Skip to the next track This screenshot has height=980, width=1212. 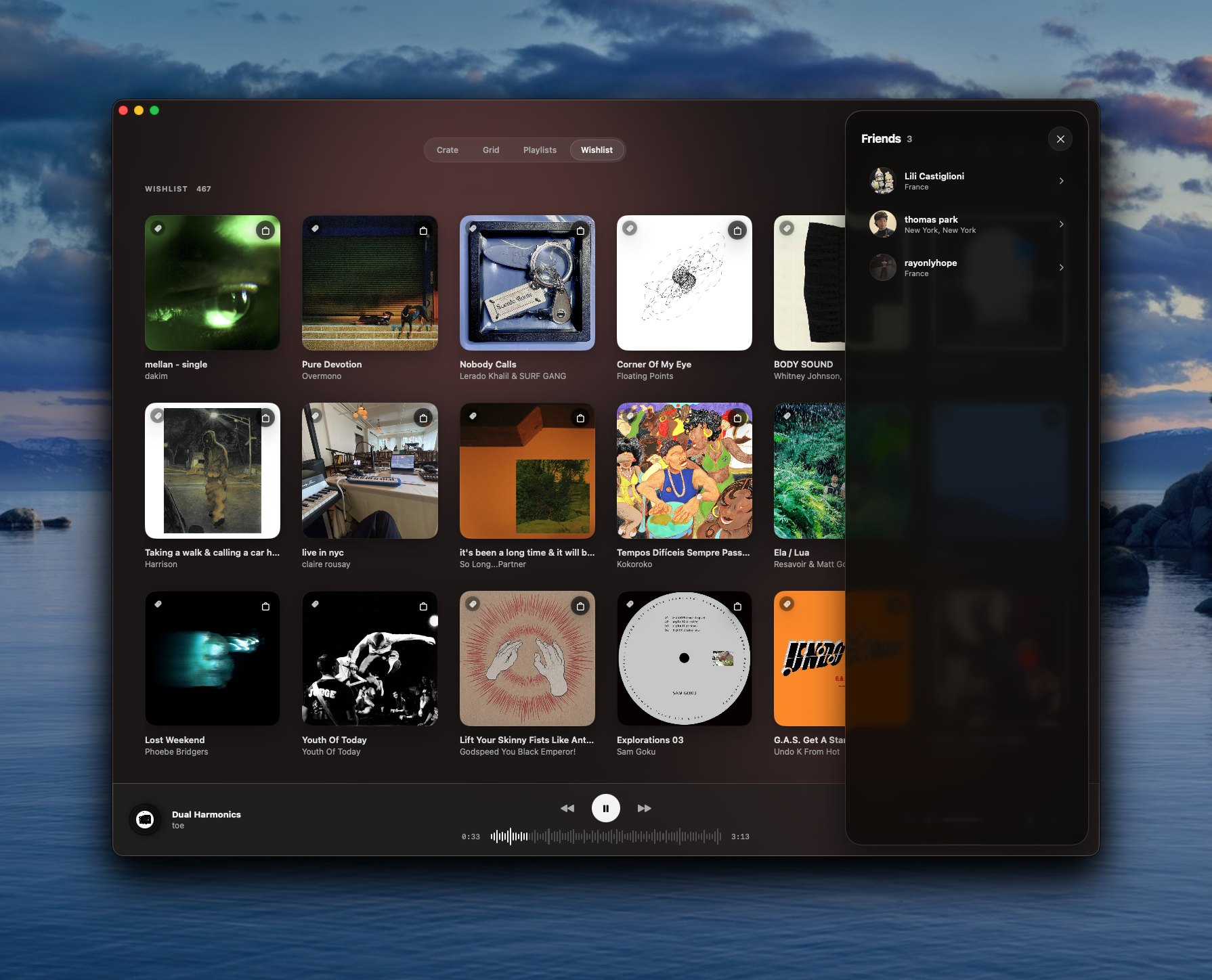tap(644, 808)
